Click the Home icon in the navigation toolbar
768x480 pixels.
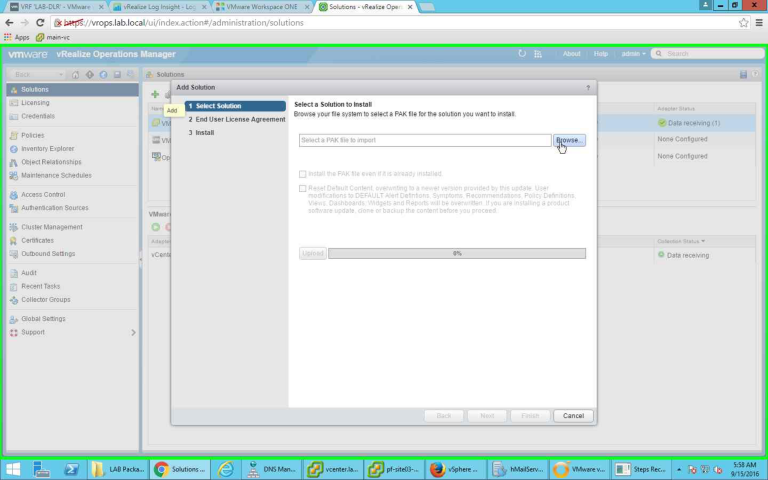click(x=77, y=75)
